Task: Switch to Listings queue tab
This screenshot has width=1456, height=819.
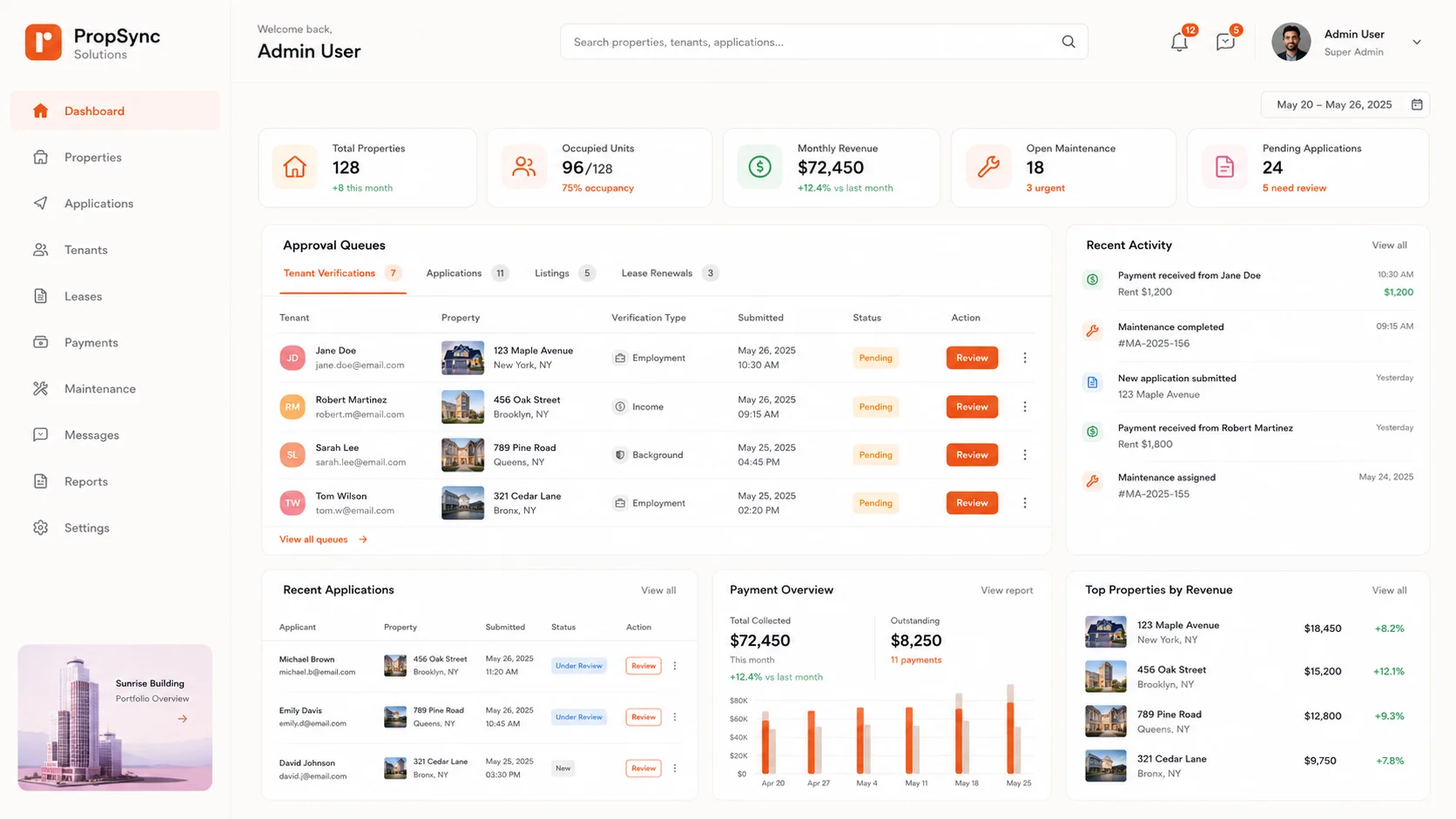Action: point(564,273)
